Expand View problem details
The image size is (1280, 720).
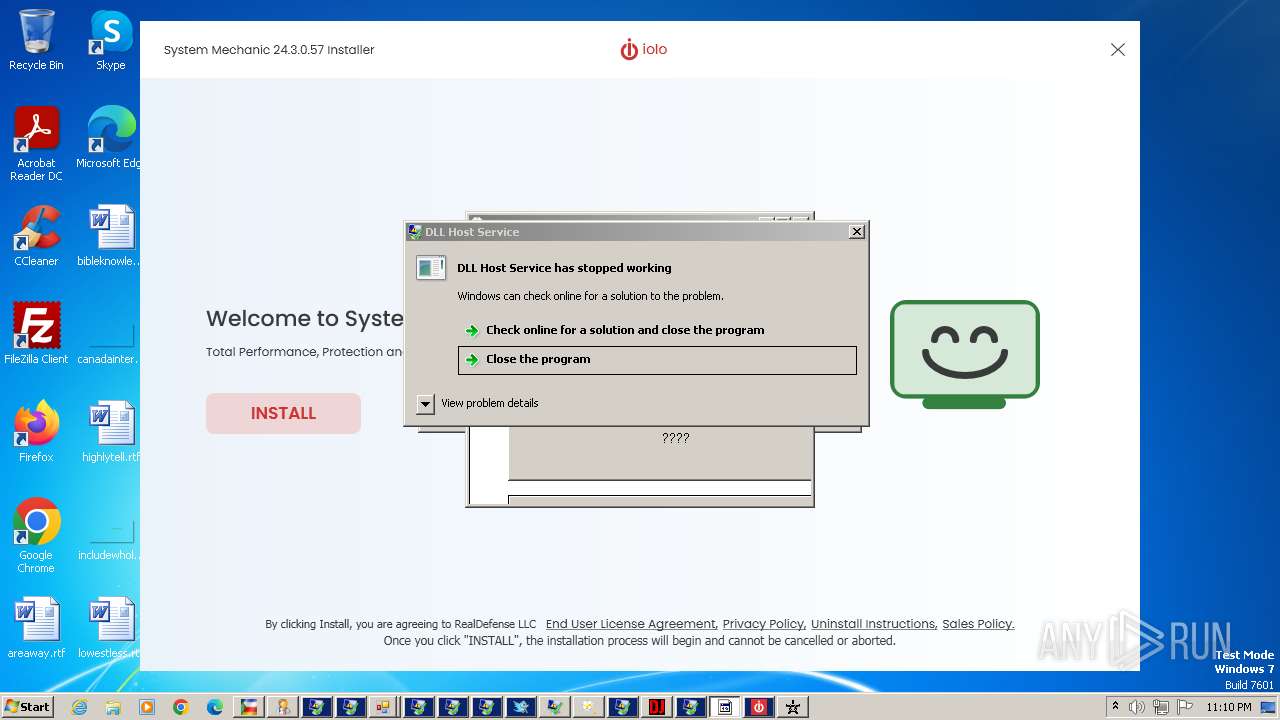tap(478, 403)
